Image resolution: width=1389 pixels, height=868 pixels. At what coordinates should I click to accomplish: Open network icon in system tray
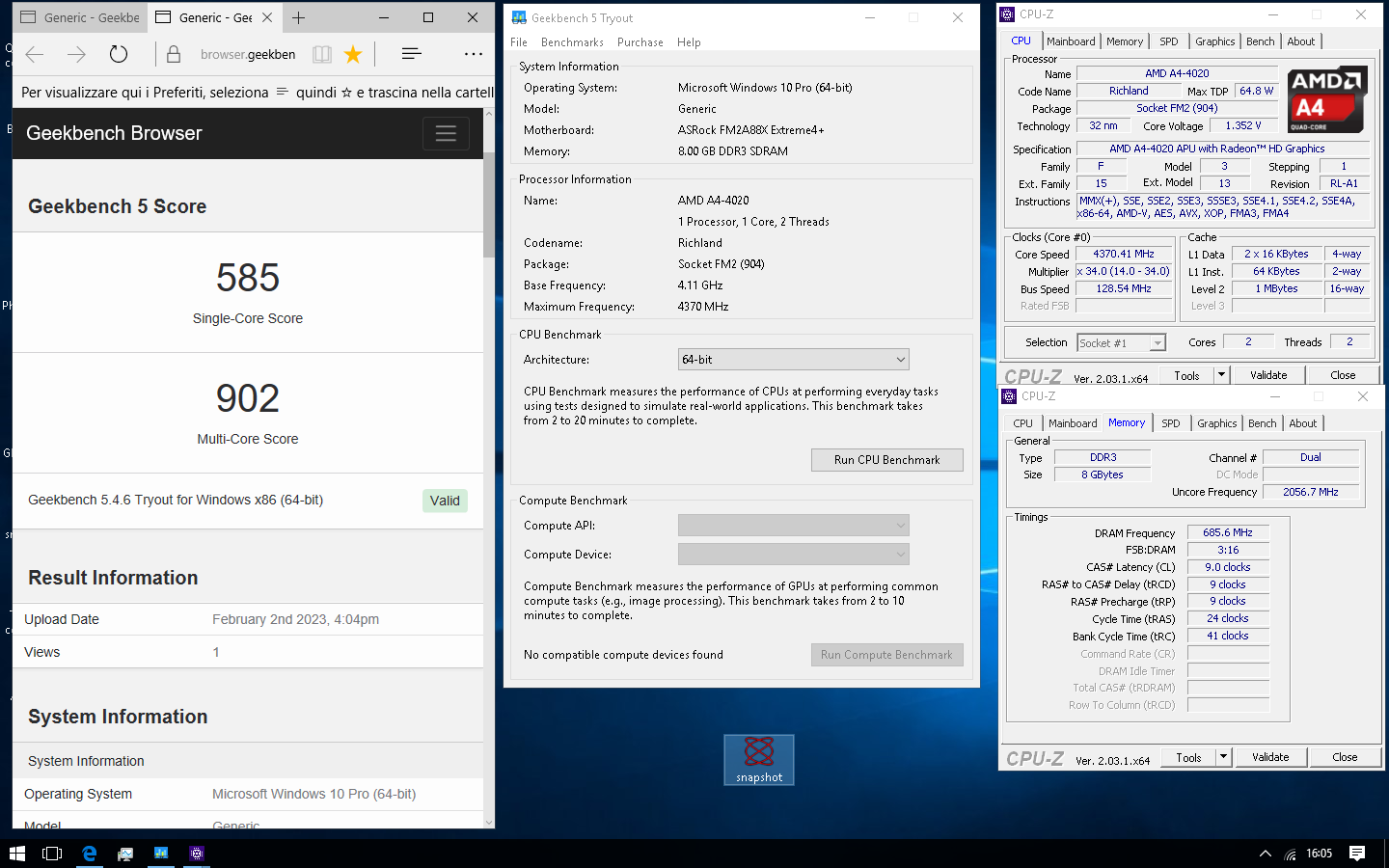click(x=1291, y=854)
